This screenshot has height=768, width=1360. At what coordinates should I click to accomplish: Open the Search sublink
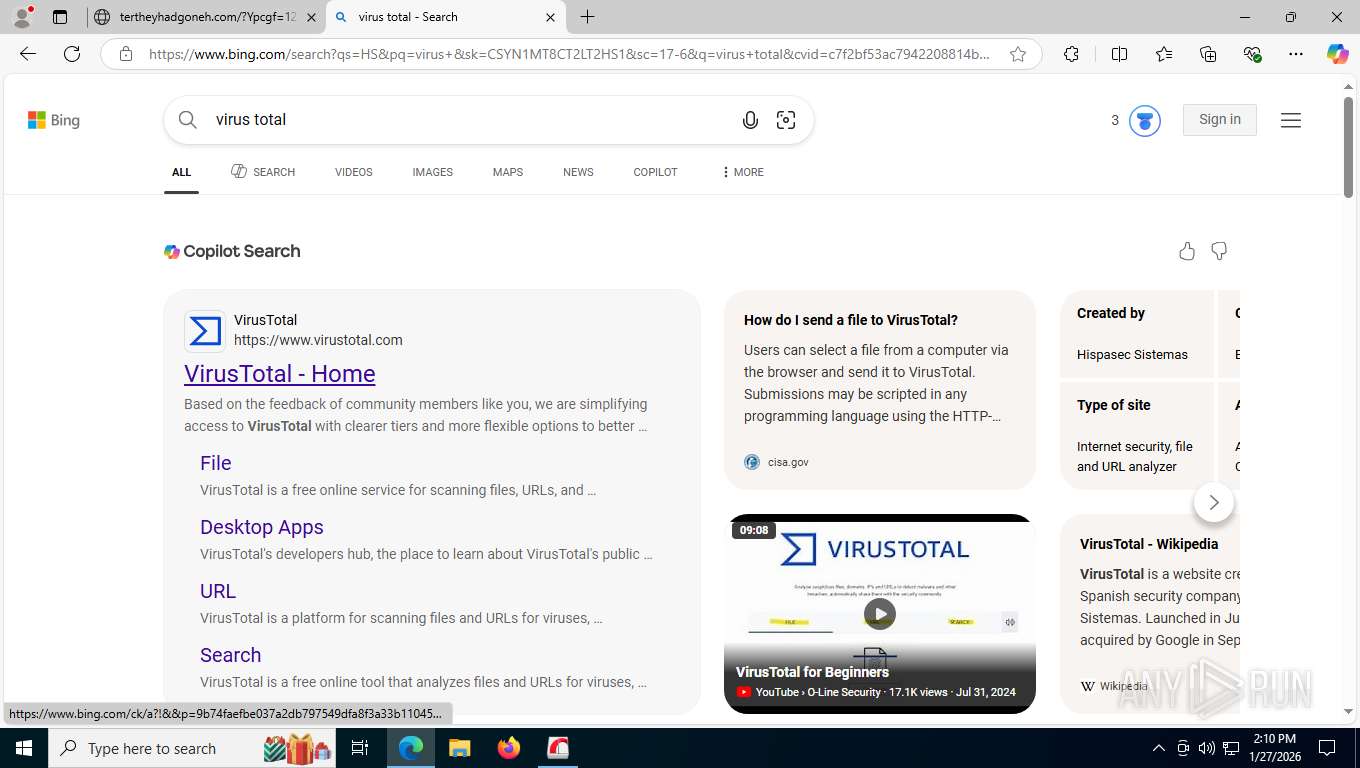coord(230,655)
